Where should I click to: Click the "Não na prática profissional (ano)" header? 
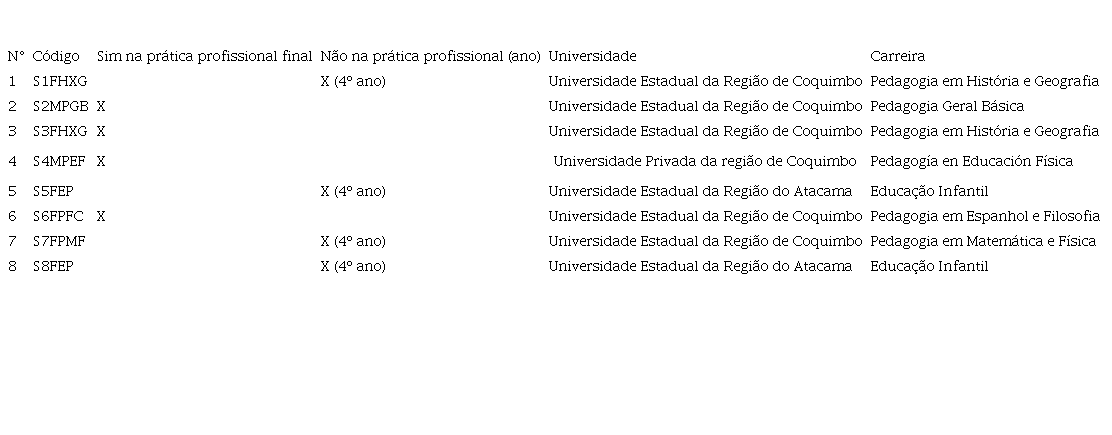(x=430, y=56)
